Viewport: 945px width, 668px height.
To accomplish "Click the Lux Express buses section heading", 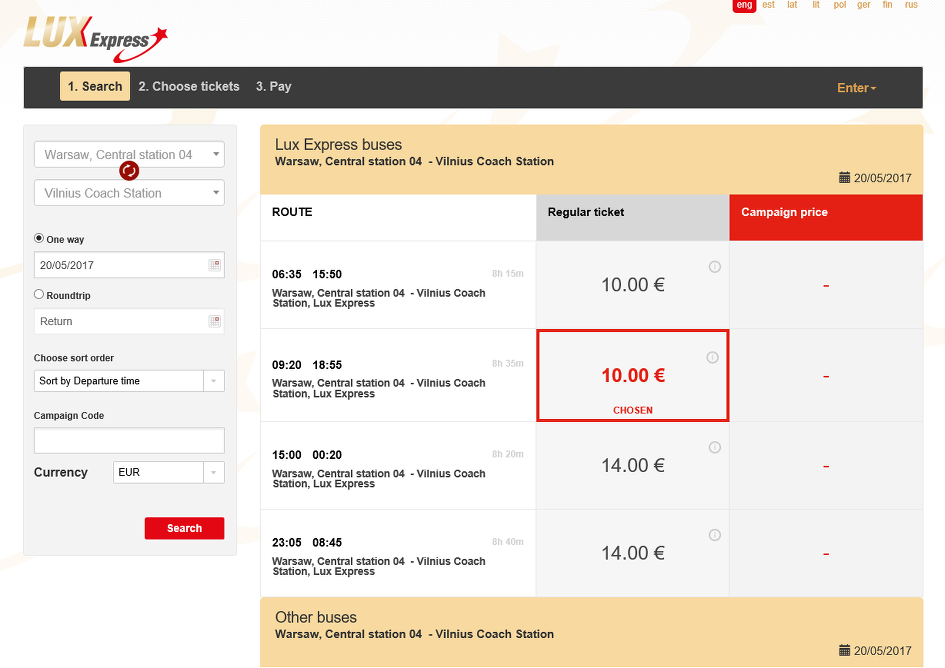I will coord(338,145).
